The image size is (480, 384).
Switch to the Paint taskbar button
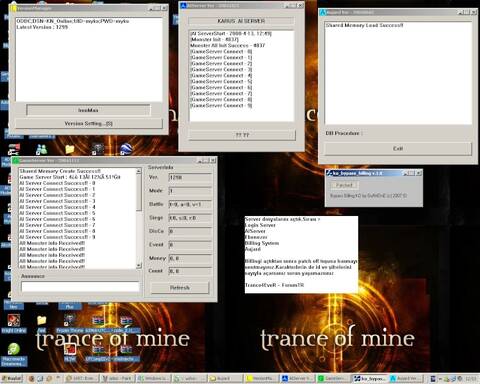tap(117, 379)
